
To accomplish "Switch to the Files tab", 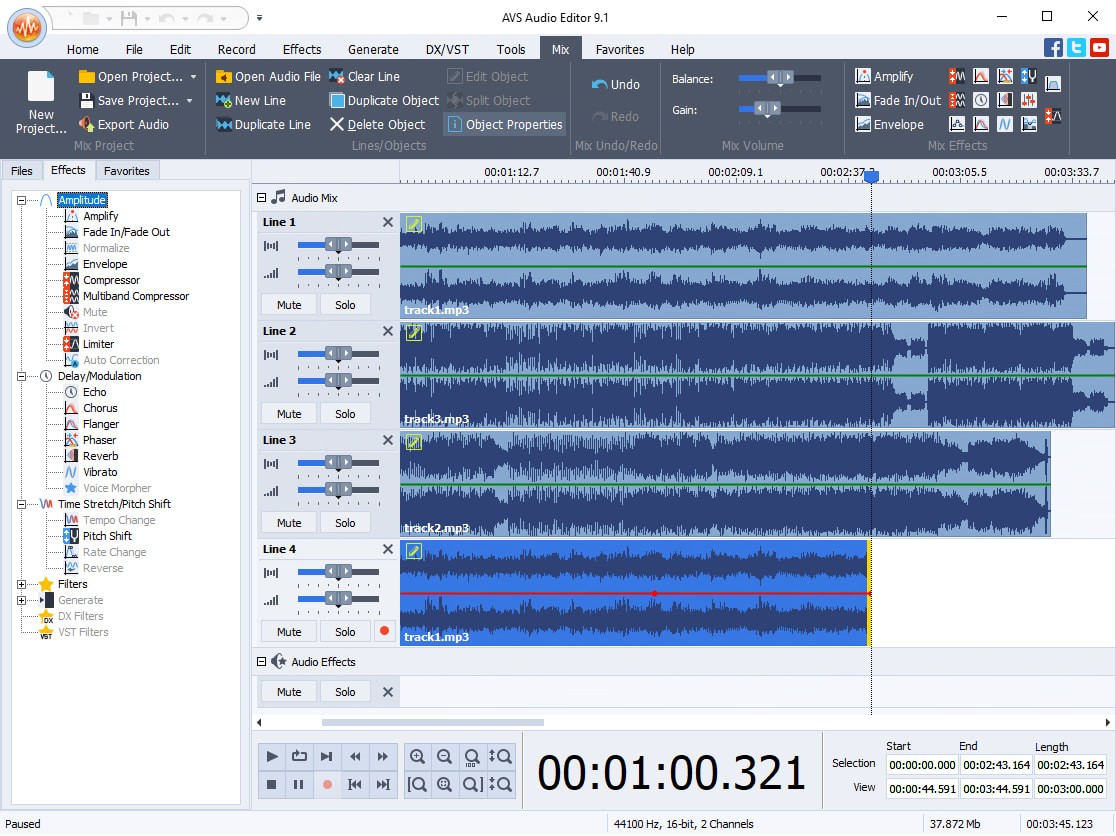I will (21, 170).
